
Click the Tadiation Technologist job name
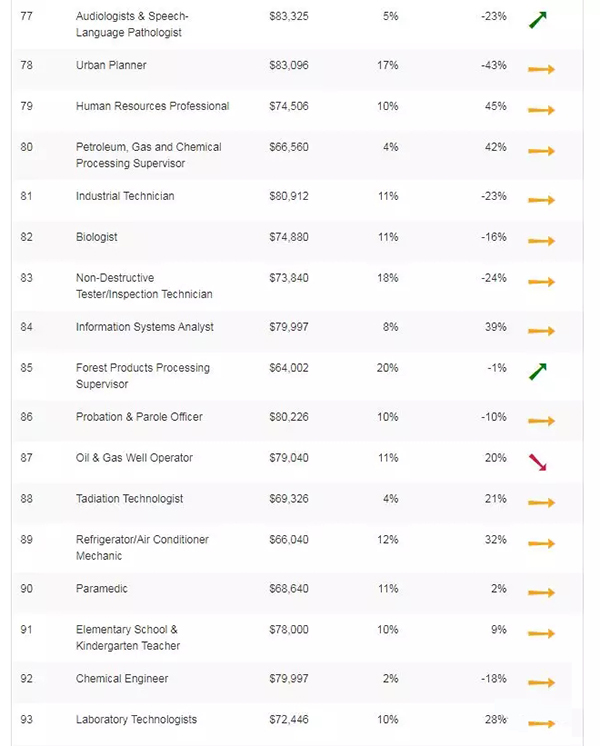[129, 498]
